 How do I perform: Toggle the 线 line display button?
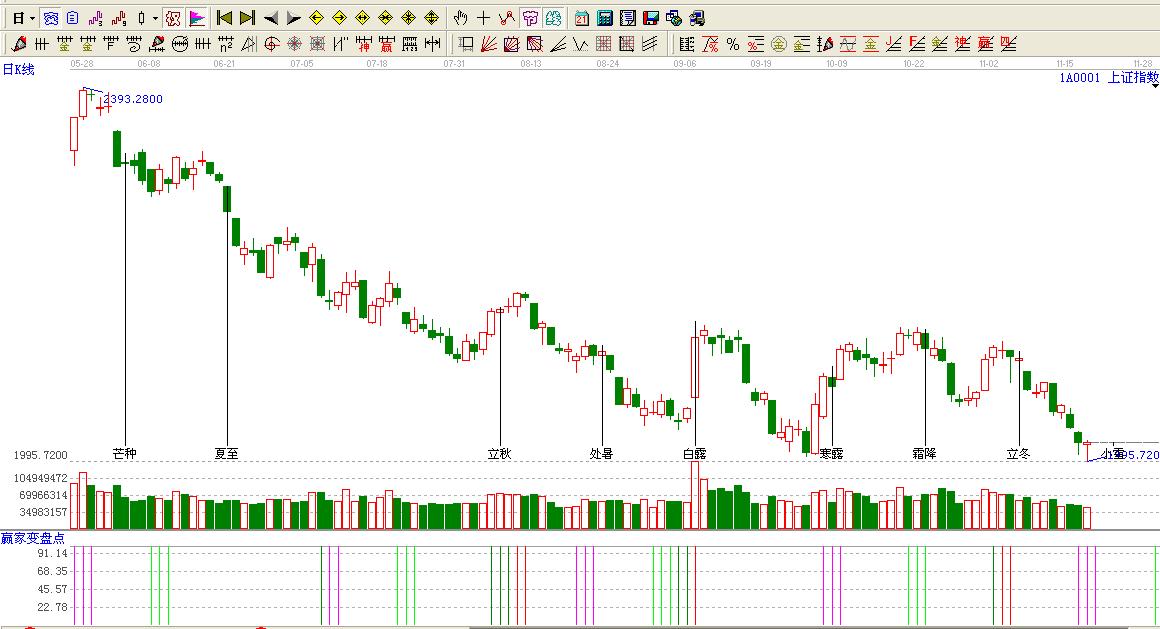(x=553, y=18)
